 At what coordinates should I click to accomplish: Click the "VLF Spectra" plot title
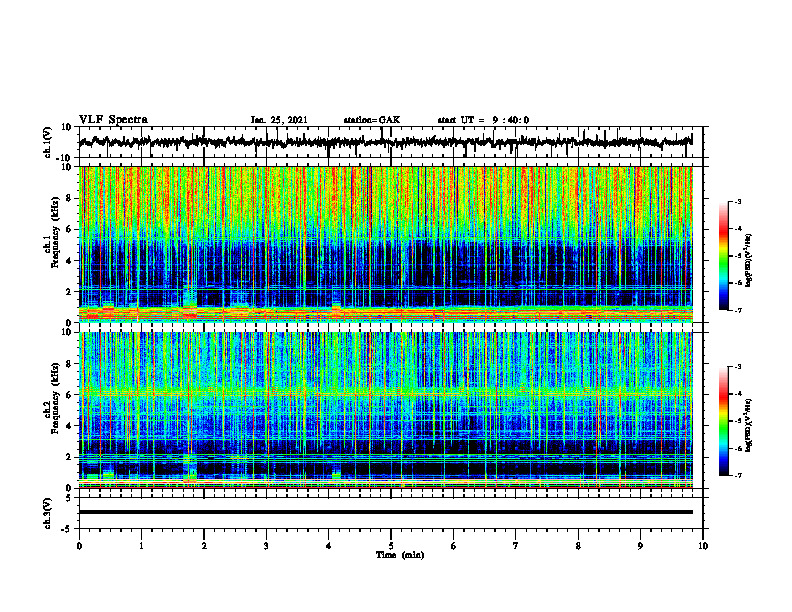113,120
